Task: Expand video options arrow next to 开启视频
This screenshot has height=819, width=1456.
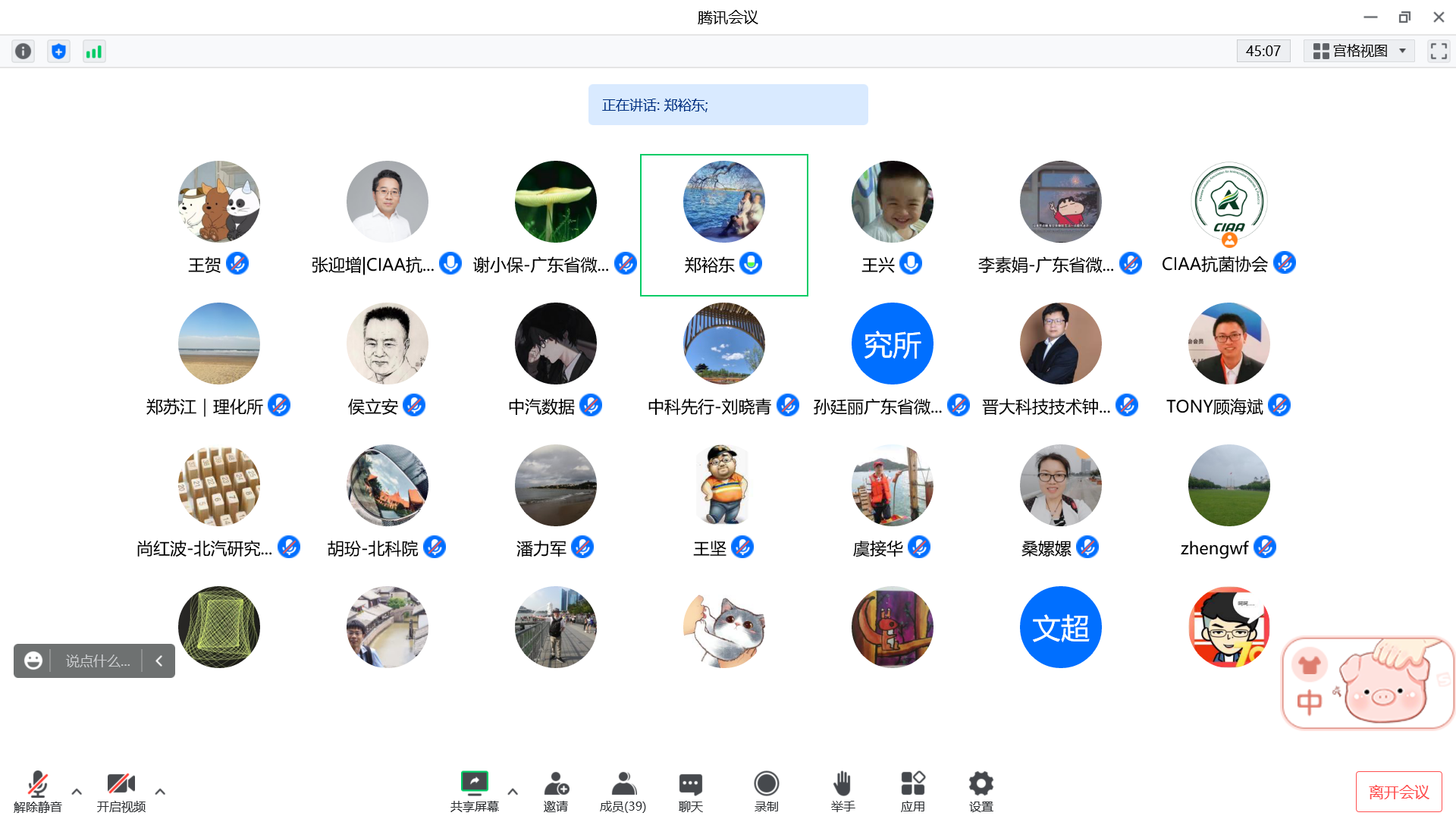Action: click(160, 791)
